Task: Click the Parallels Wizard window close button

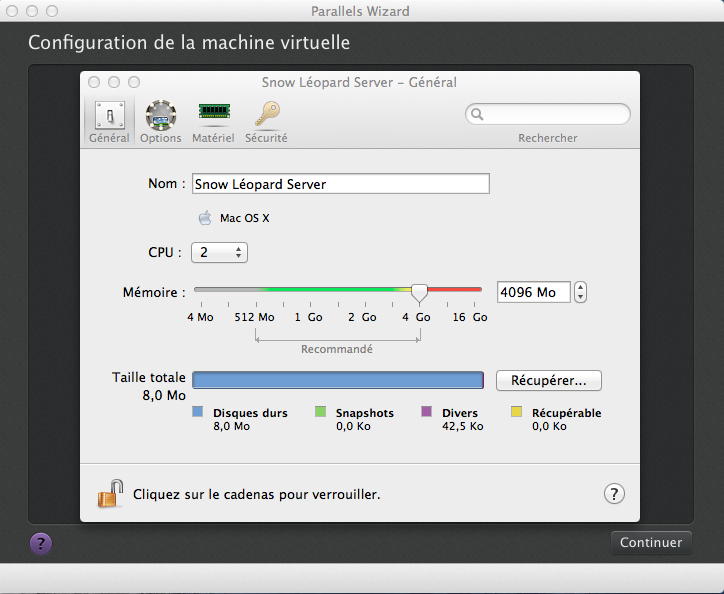Action: click(x=12, y=11)
